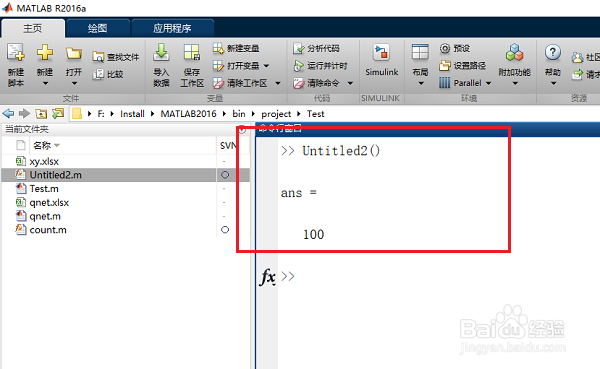
Task: Click Clear Commands (清除命令)
Action: (316, 83)
